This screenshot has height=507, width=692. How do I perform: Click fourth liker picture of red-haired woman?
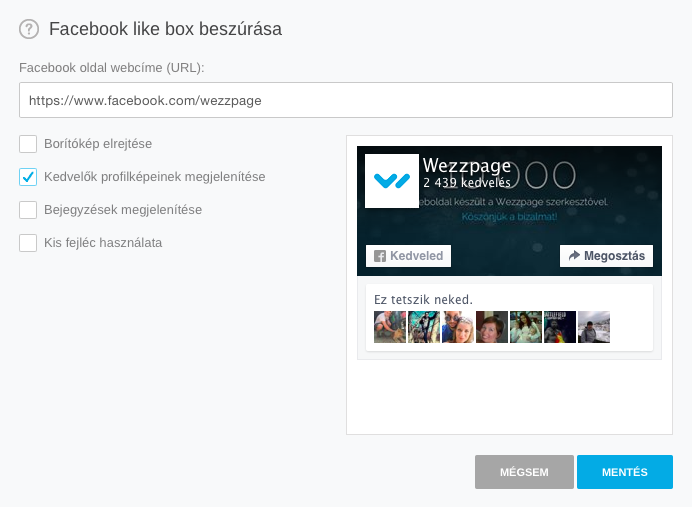(x=492, y=327)
